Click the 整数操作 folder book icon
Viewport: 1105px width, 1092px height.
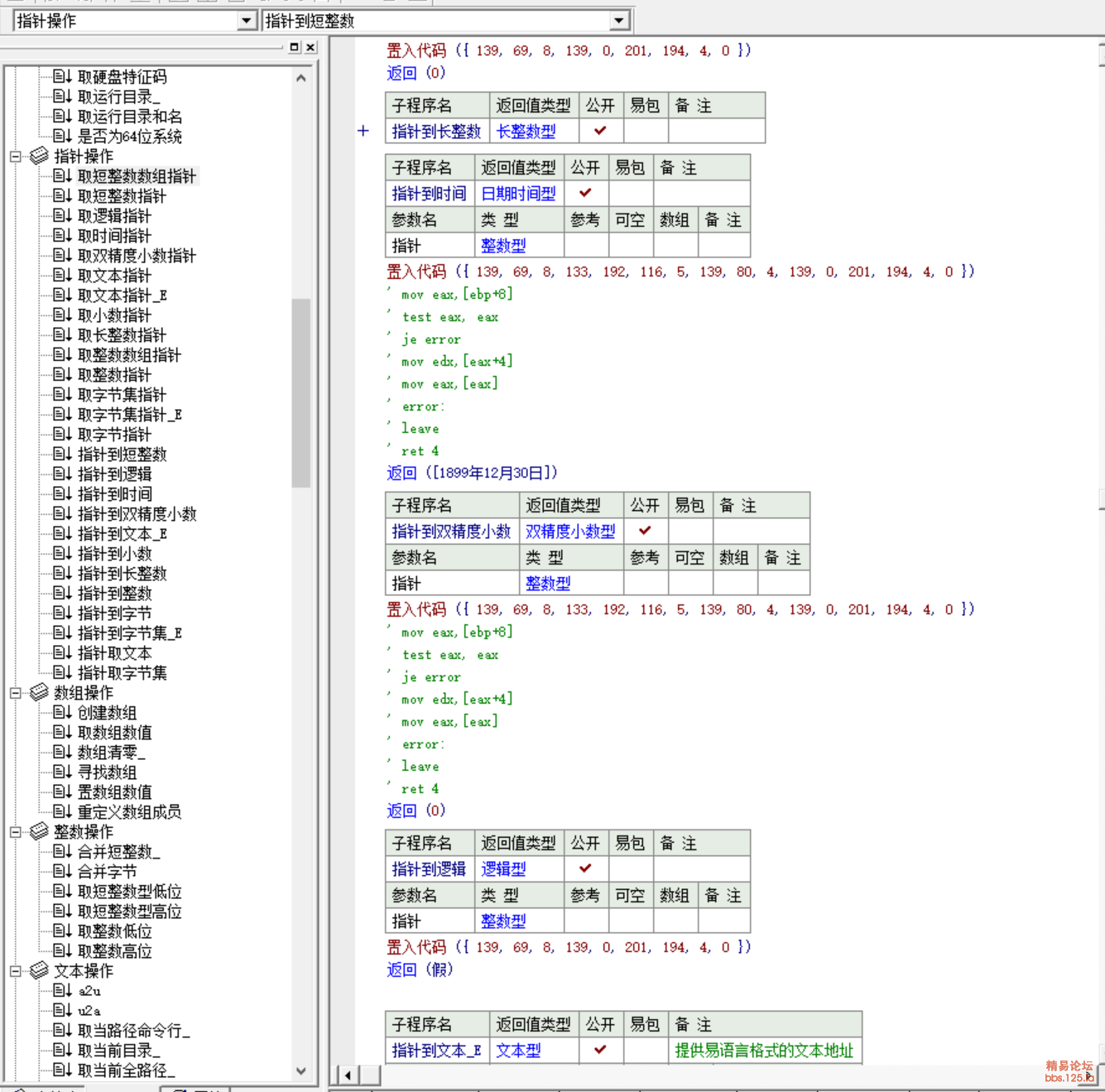(39, 832)
